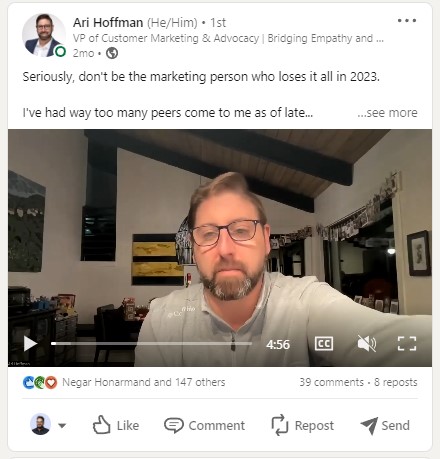This screenshot has height=459, width=440.
Task: View Ari Hoffman's profile photo
Action: pyautogui.click(x=43, y=35)
